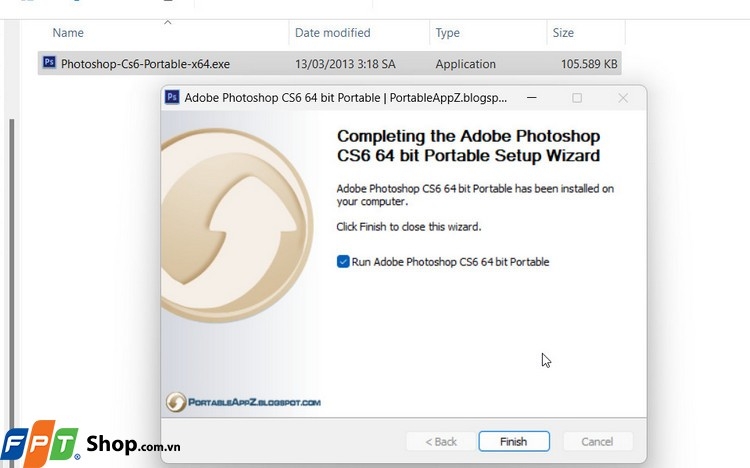
Task: Click Finish to close the wizard
Action: pyautogui.click(x=514, y=441)
